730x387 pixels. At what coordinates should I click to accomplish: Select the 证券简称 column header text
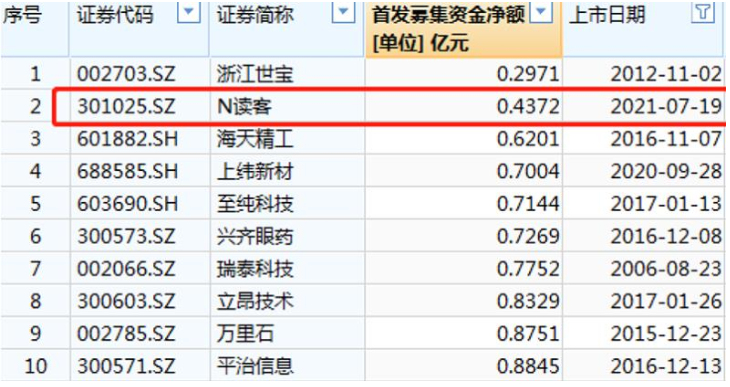[256, 14]
